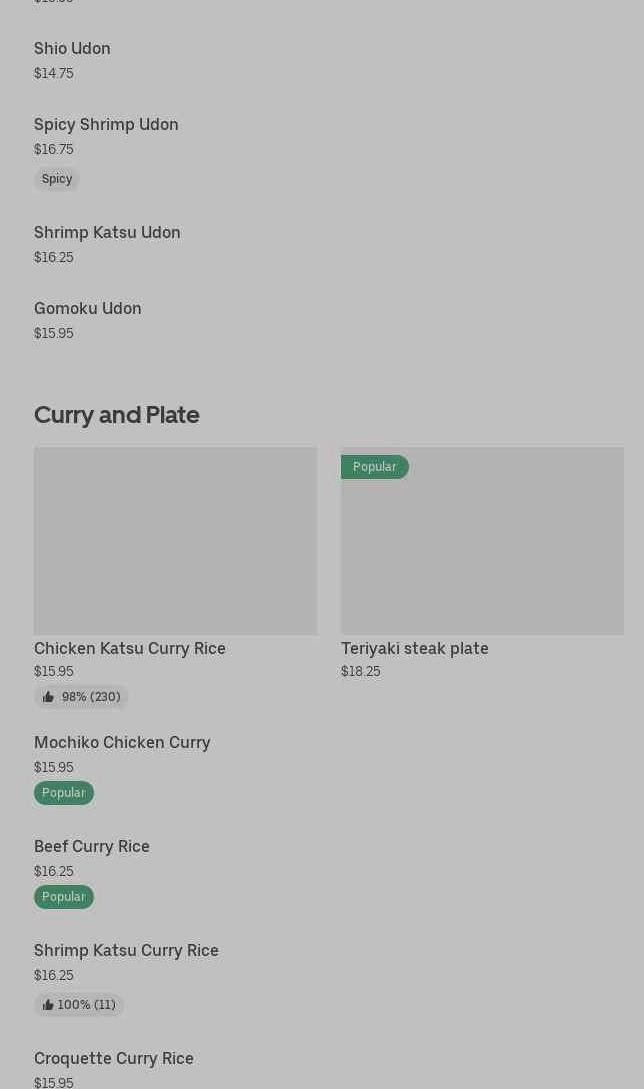Select the Spicy Shrimp Udon item
Screen dimensions: 644x1089
tap(106, 124)
